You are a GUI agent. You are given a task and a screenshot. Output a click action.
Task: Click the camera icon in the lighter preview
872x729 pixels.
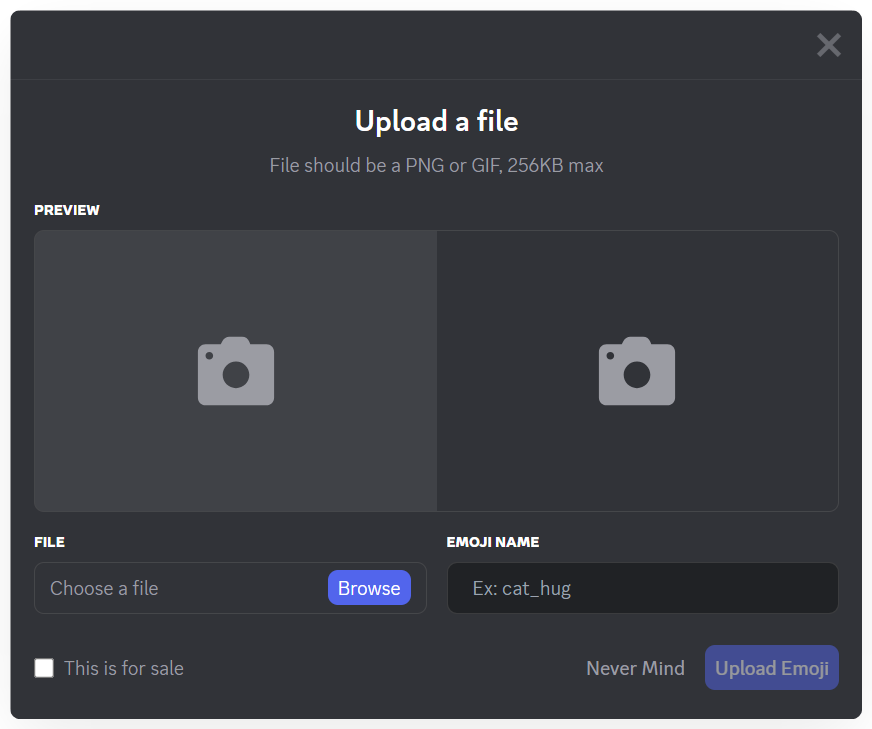coord(236,371)
